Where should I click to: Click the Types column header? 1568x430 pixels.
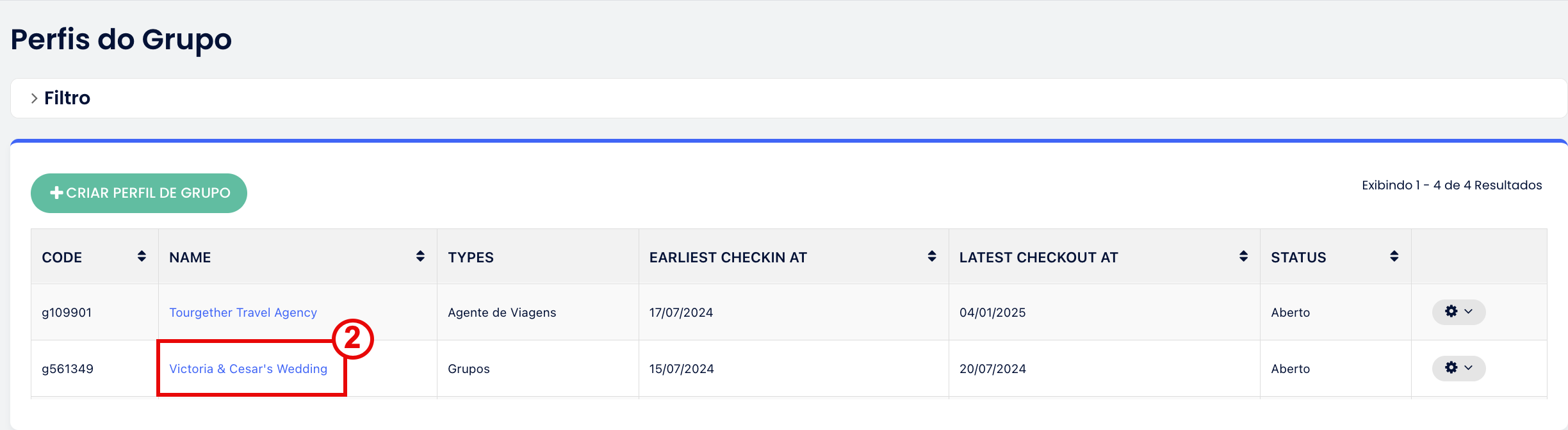coord(471,258)
